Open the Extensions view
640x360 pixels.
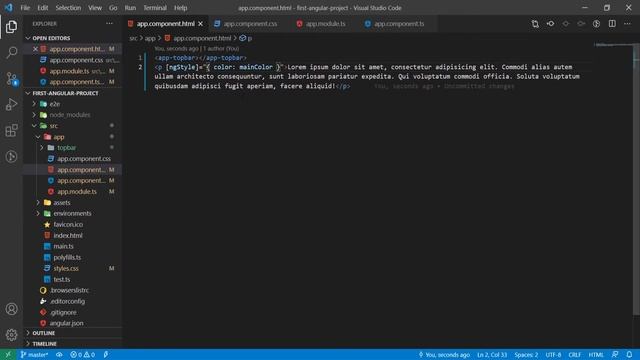coord(11,131)
